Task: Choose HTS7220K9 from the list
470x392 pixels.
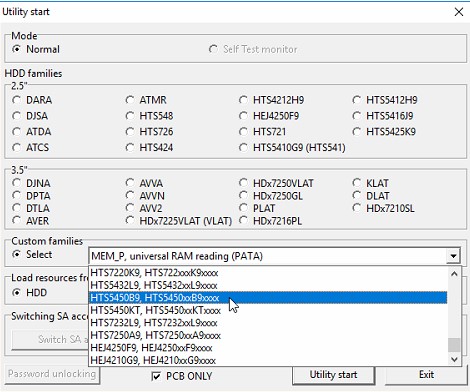Action: (x=268, y=273)
